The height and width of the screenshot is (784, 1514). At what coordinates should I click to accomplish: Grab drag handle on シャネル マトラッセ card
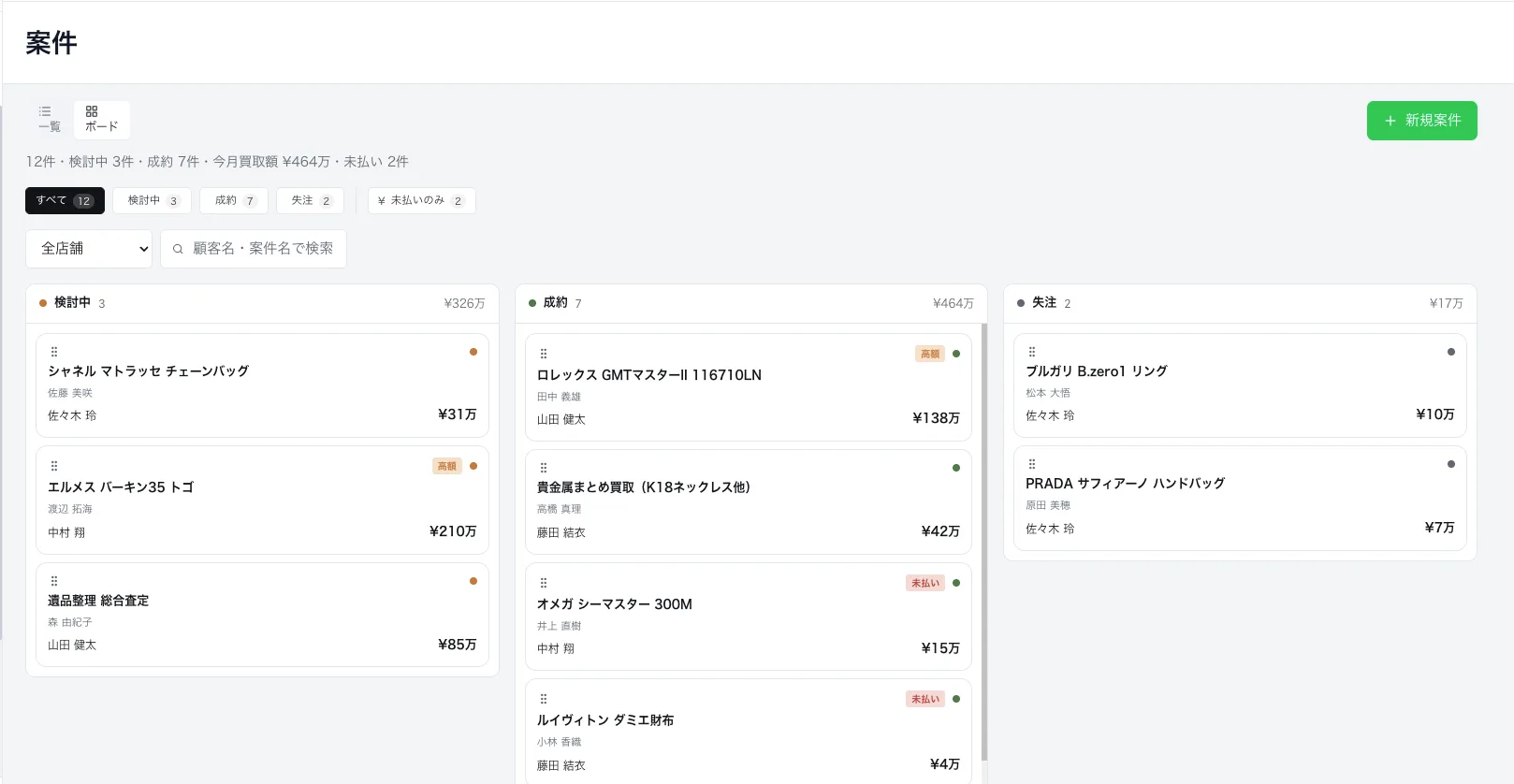[x=54, y=352]
